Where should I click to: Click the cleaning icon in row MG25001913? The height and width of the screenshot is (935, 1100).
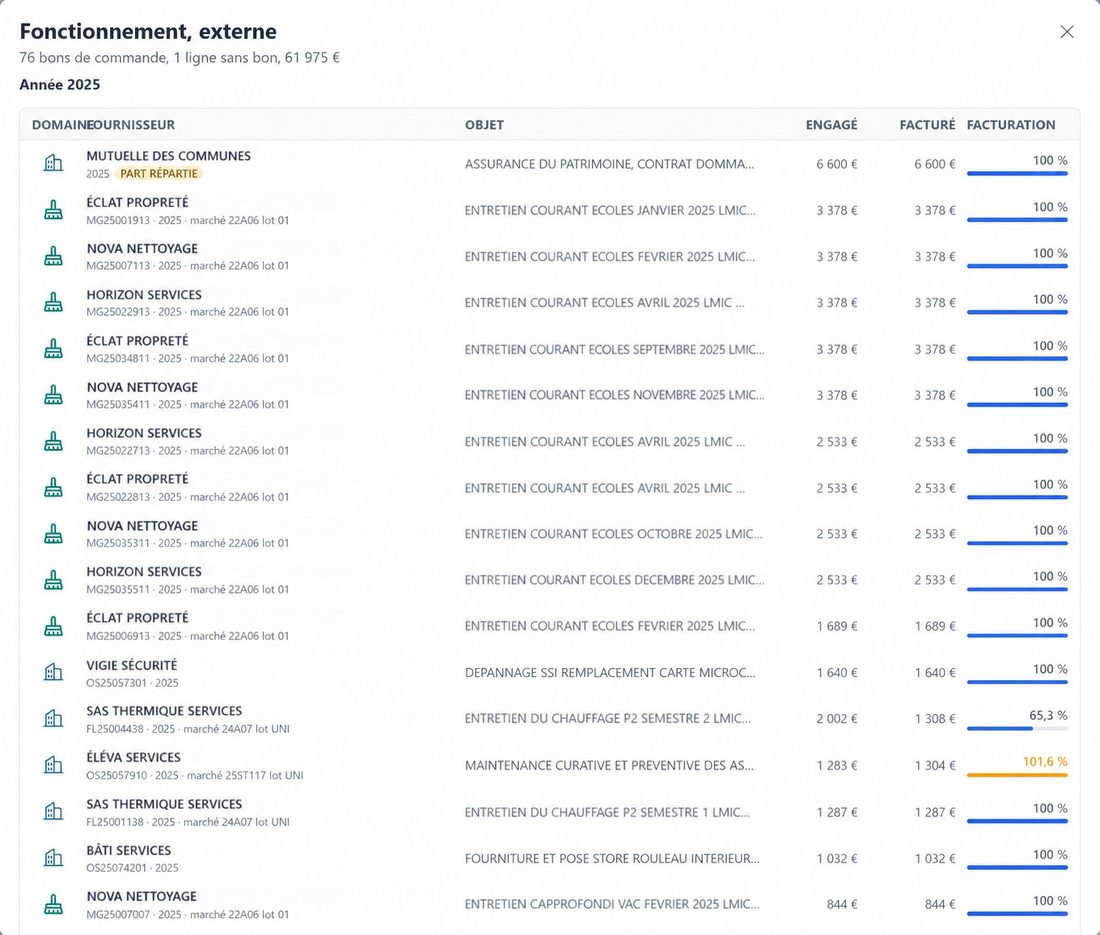point(53,210)
